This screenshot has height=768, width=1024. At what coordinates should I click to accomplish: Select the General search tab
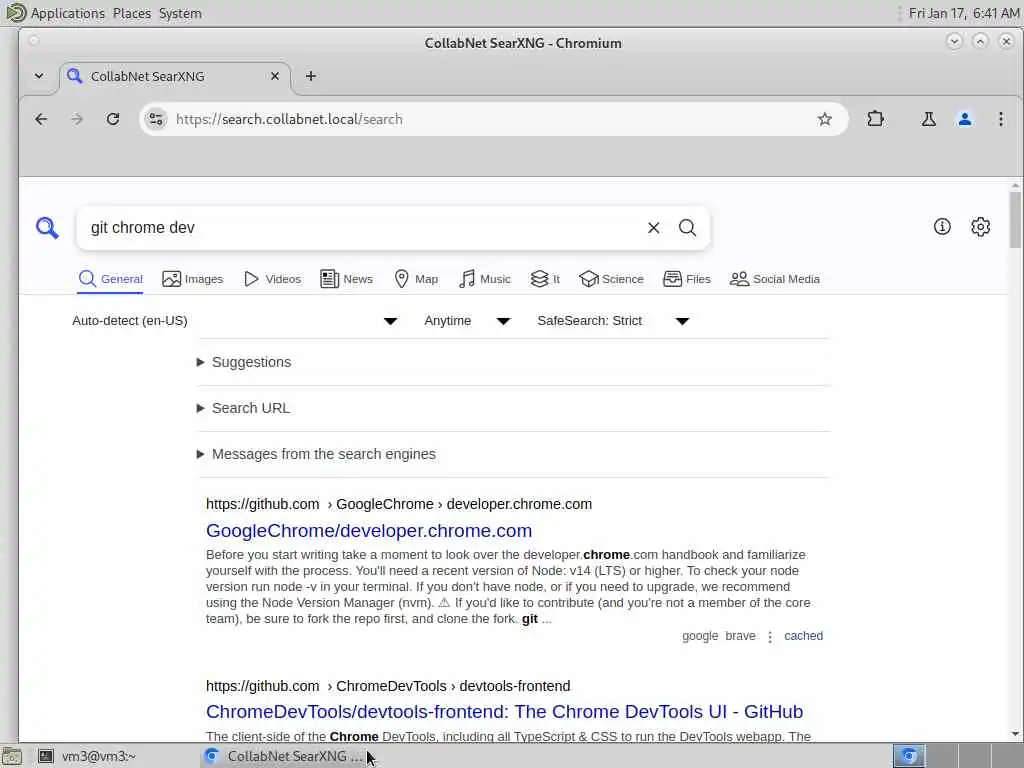(x=110, y=279)
